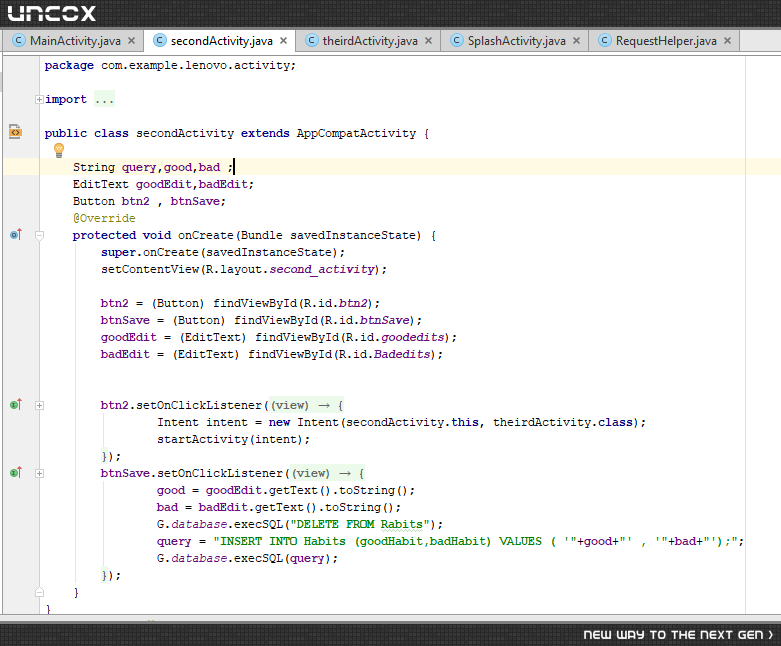Image resolution: width=781 pixels, height=646 pixels.
Task: Close the SplashActivity.java tab
Action: coord(576,41)
